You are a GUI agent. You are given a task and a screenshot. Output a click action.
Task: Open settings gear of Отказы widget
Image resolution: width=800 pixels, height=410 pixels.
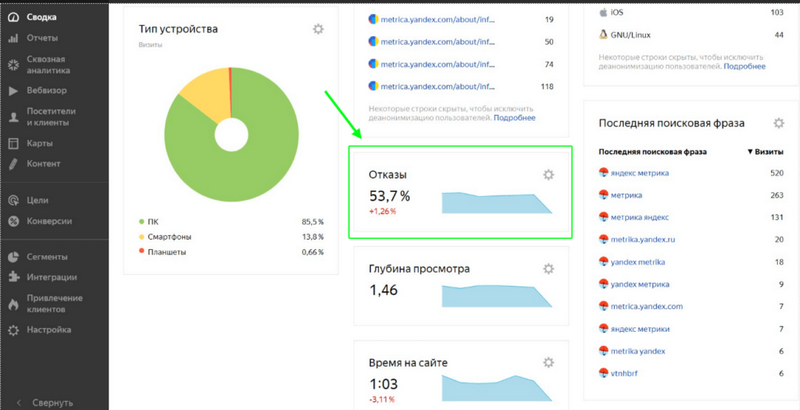coord(548,175)
